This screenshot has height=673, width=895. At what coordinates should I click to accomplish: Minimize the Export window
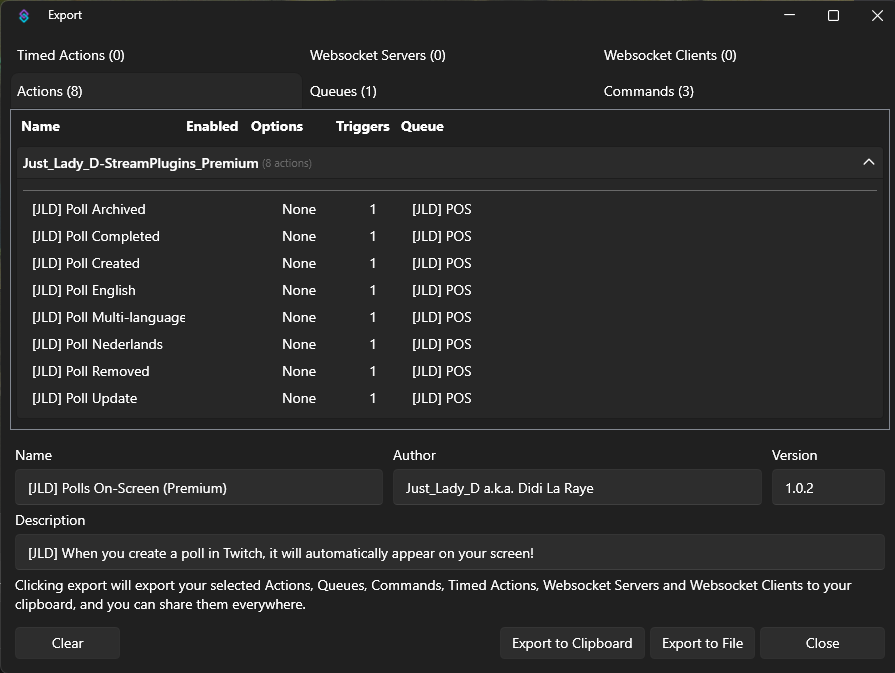point(788,15)
